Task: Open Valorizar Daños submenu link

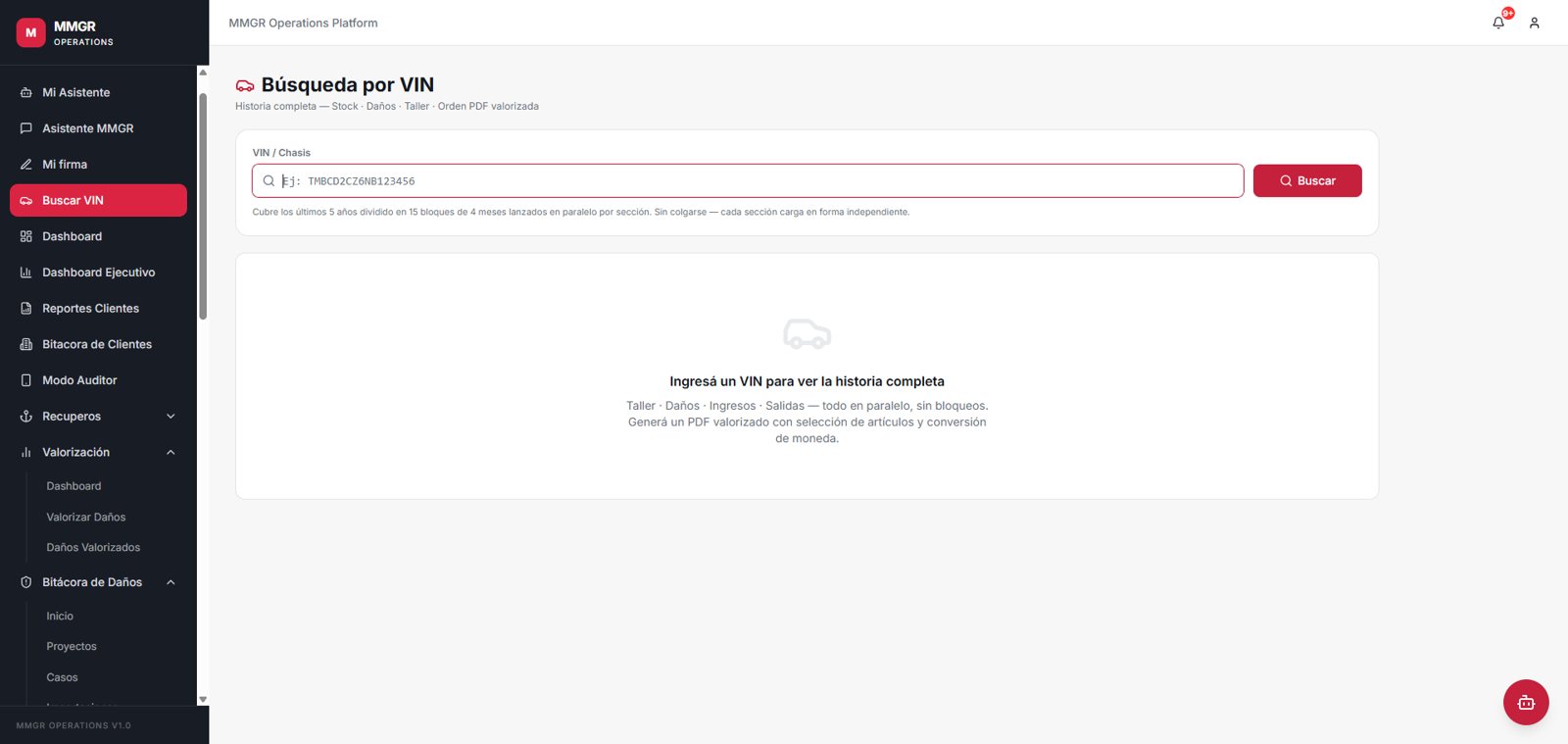Action: [x=86, y=517]
